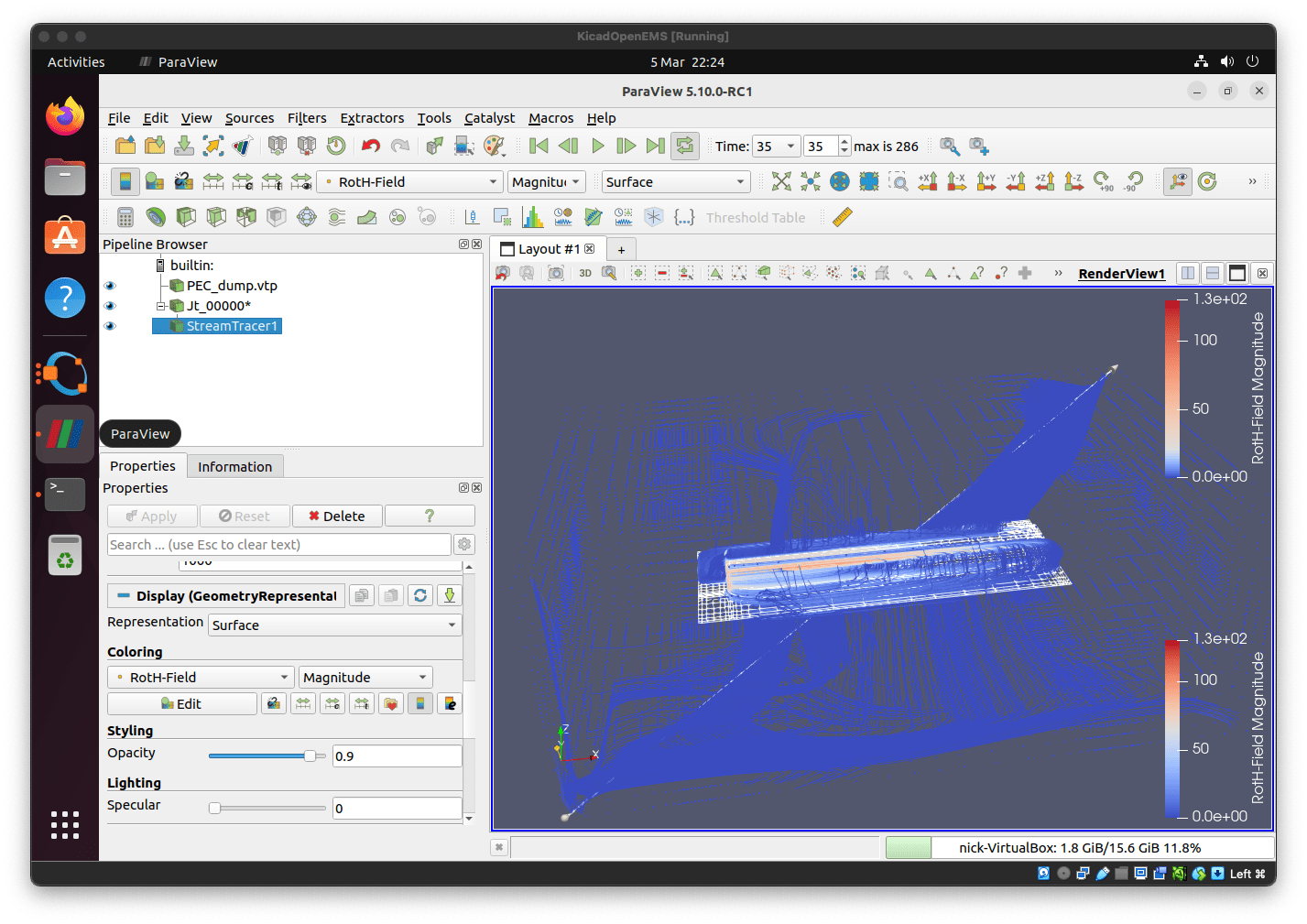Open Representation dropdown in Properties panel

(x=335, y=625)
